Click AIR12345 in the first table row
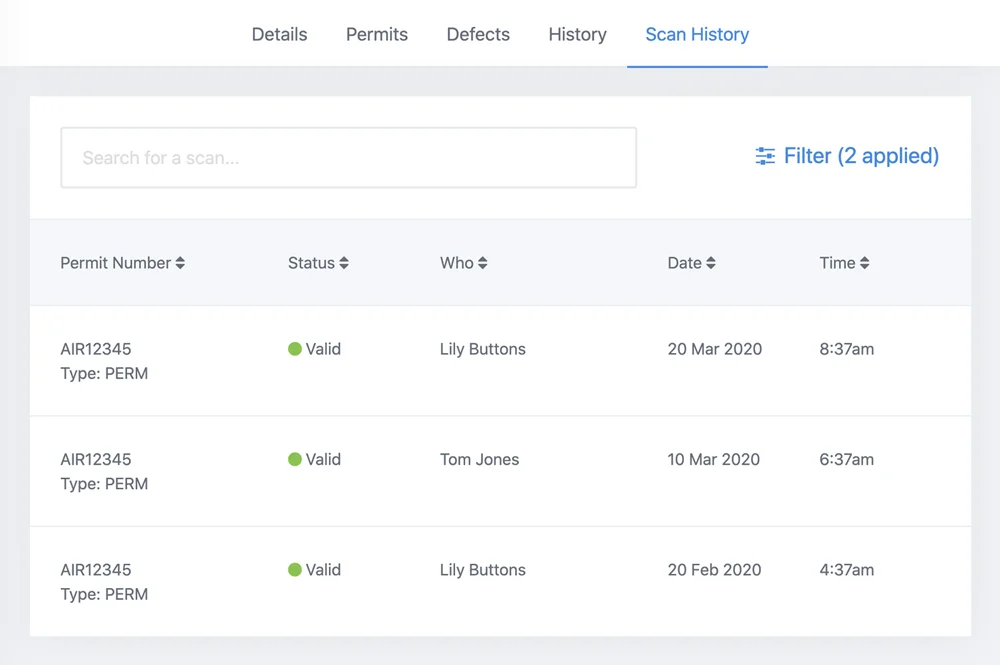Viewport: 1000px width, 665px height. click(x=96, y=349)
